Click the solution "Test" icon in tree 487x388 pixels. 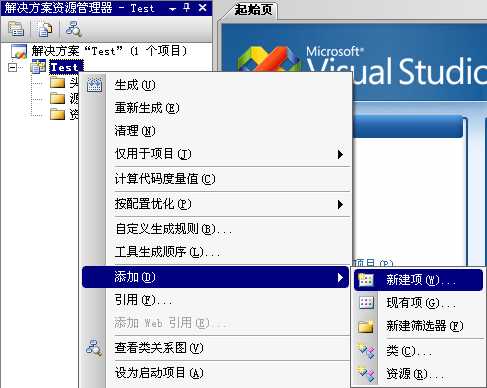pos(19,51)
